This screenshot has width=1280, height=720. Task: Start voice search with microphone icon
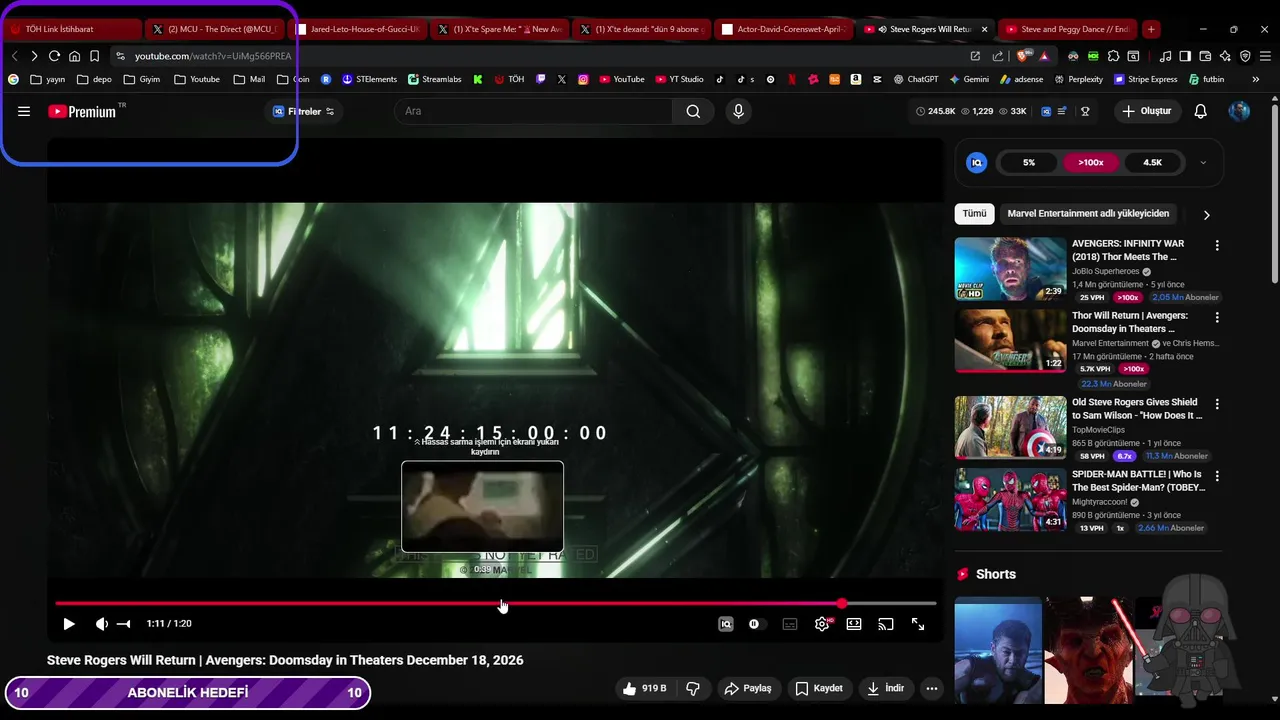(738, 111)
